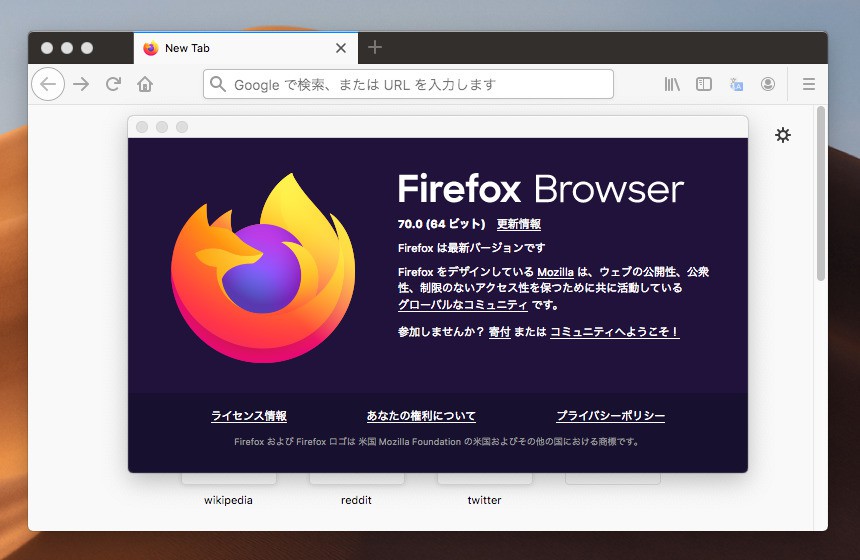The width and height of the screenshot is (860, 560).
Task: Click the wikipedia top site label
Action: (228, 500)
